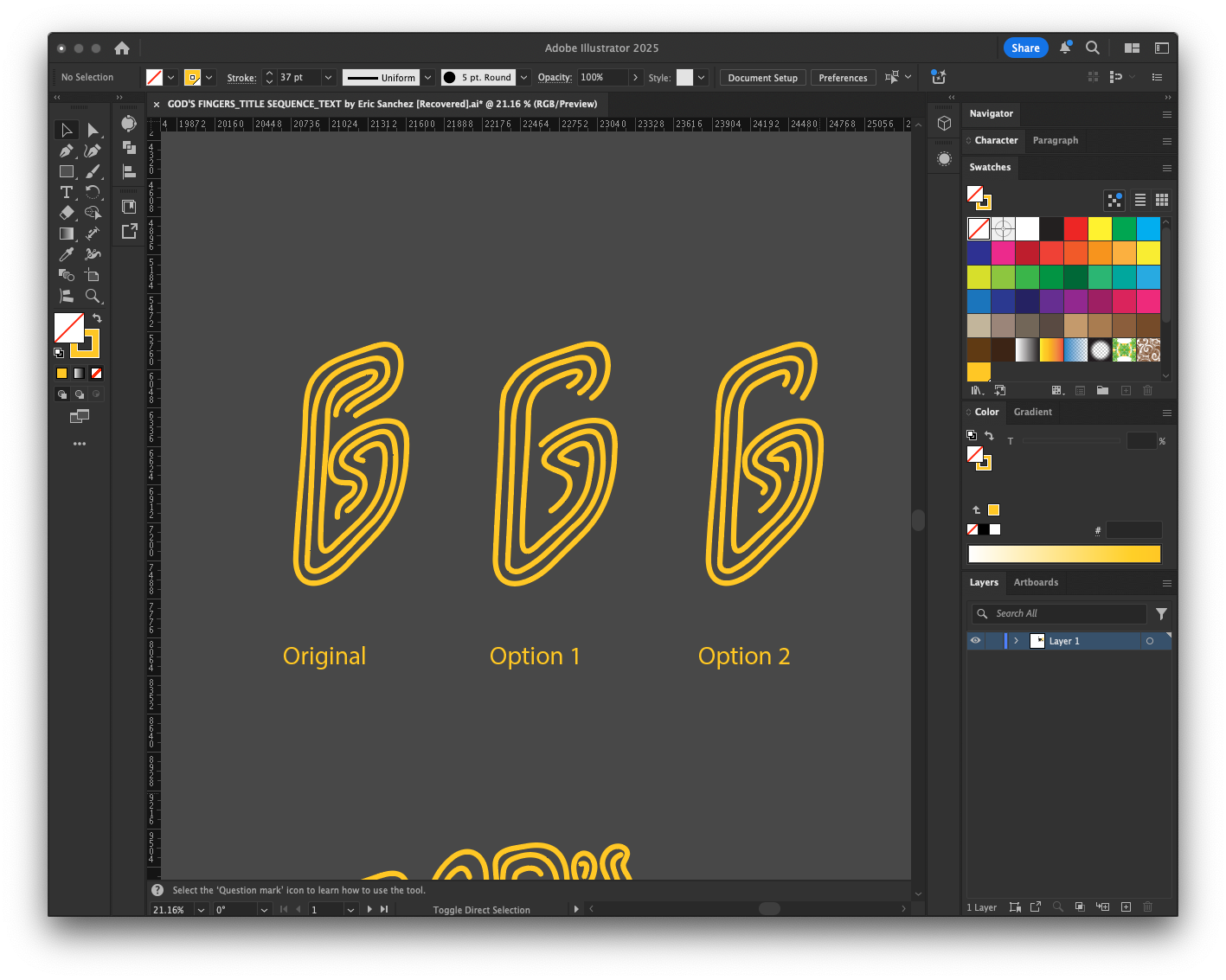Open the stroke weight dropdown
Screen dimensions: 1226x980
[328, 78]
